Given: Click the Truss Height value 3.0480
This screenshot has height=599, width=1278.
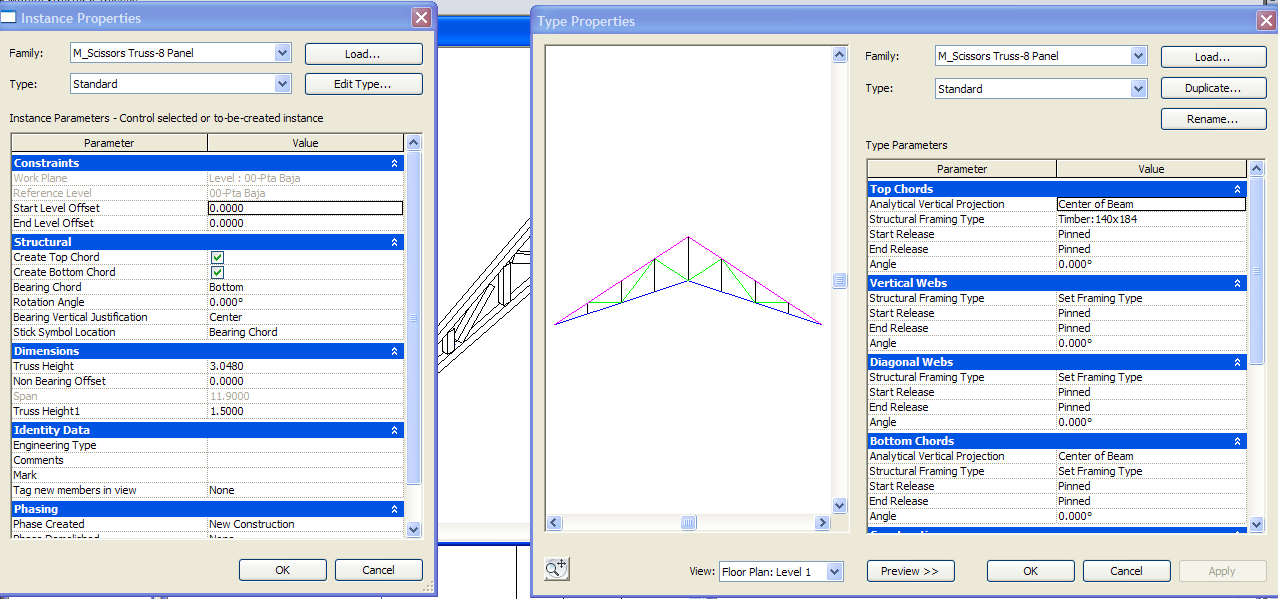Looking at the screenshot, I should [x=305, y=366].
